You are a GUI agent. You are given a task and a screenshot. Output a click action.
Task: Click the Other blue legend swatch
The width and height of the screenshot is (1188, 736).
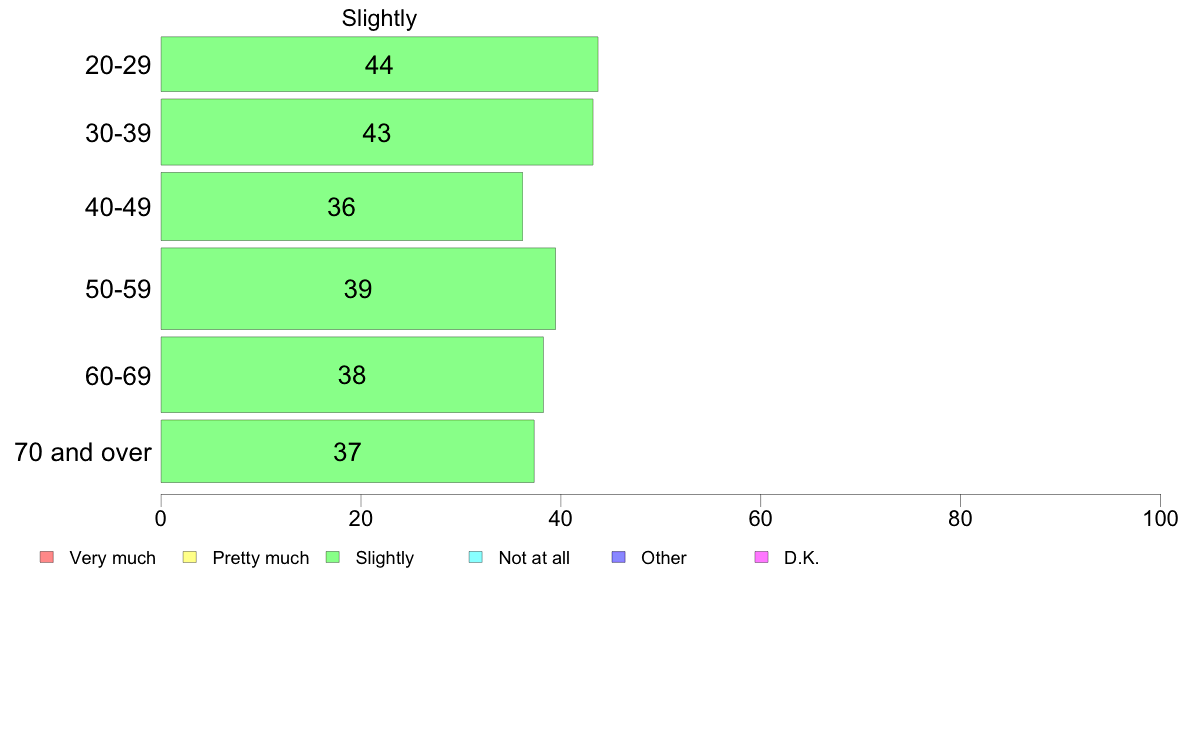pyautogui.click(x=619, y=557)
